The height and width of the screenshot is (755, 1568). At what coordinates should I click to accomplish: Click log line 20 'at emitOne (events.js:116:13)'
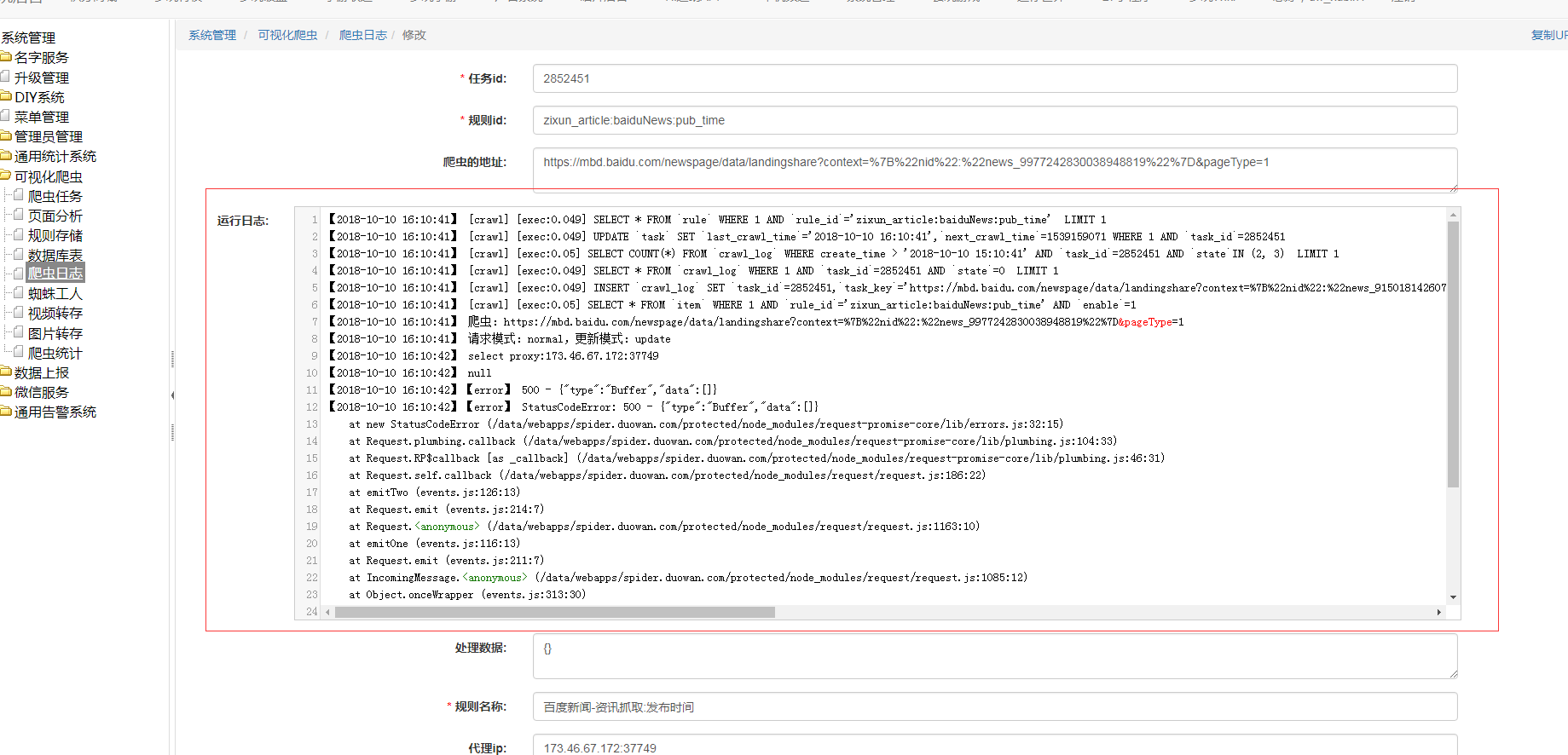click(x=435, y=544)
